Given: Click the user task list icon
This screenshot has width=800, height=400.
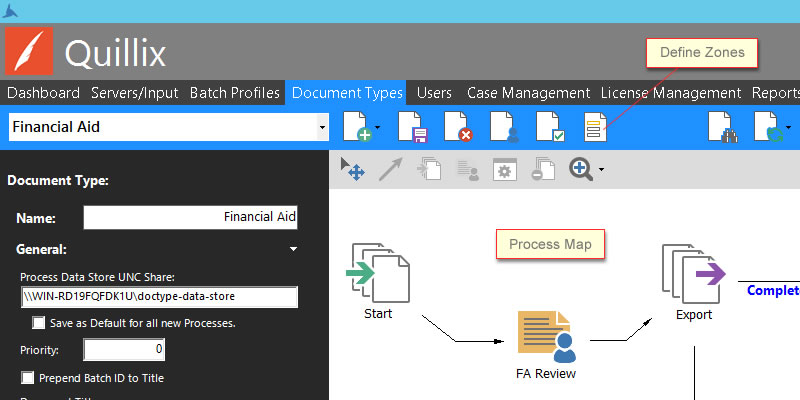Looking at the screenshot, I should tap(467, 170).
